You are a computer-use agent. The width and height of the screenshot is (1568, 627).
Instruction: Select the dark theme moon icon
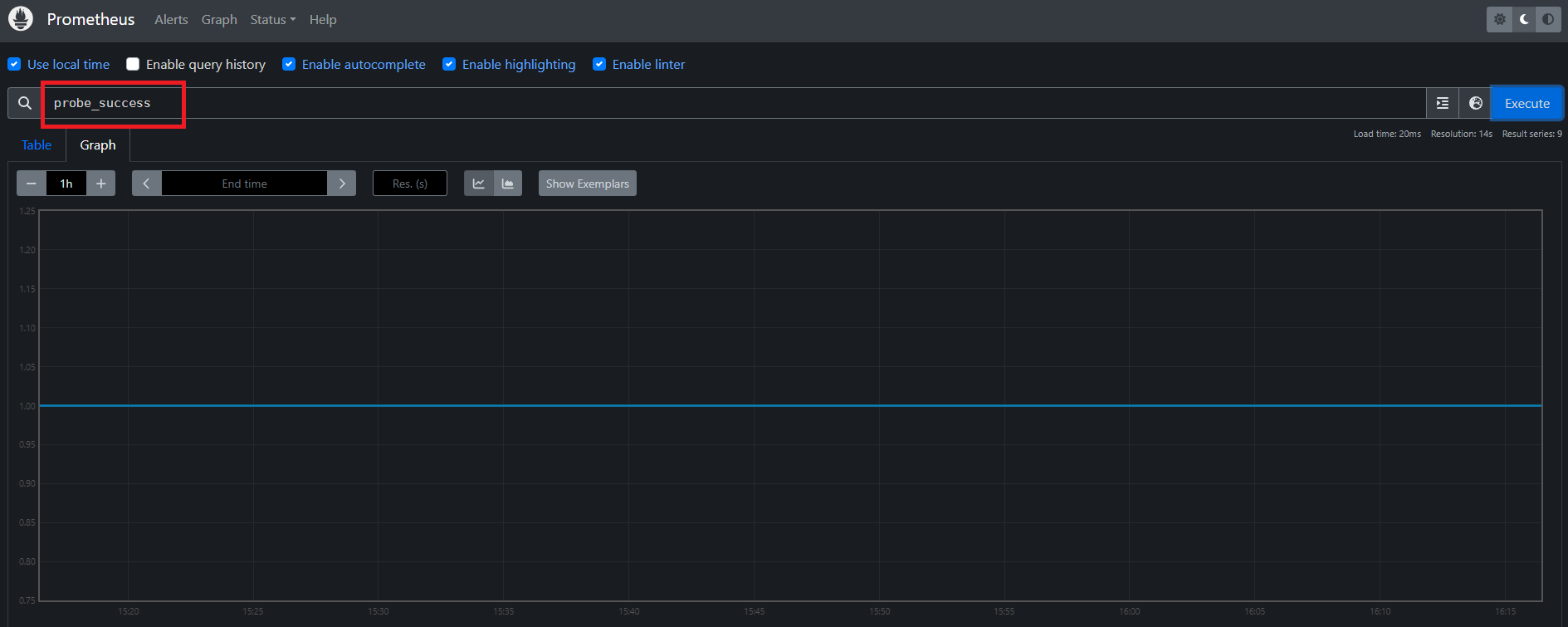[1524, 19]
